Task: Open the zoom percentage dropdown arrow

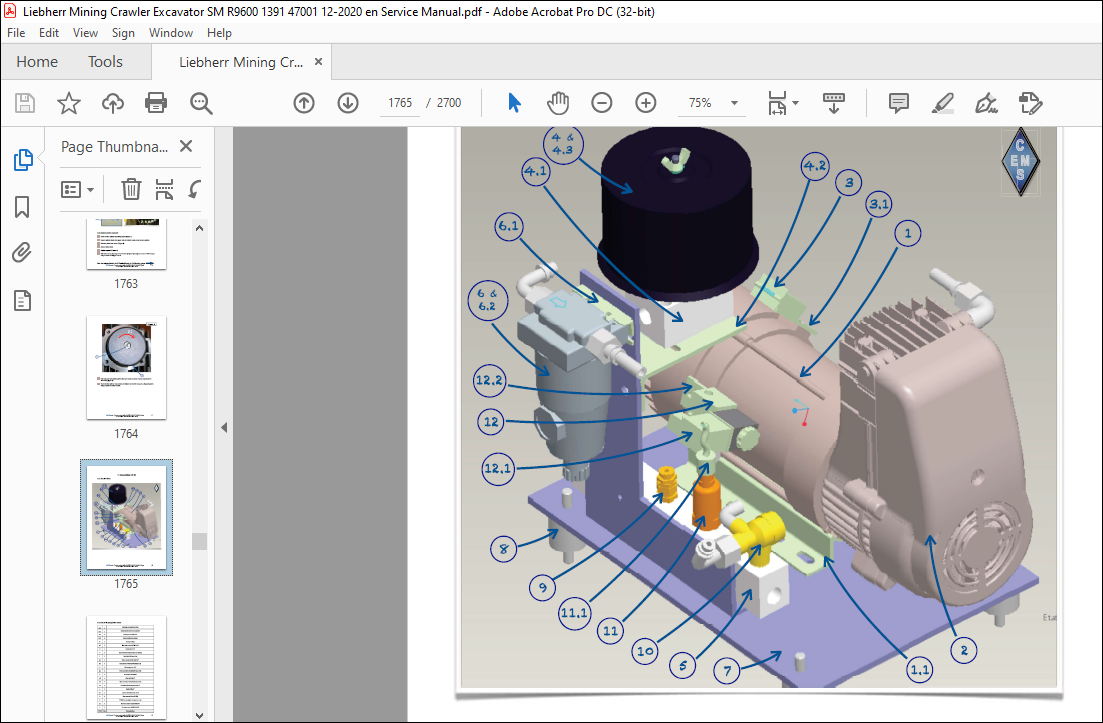Action: [734, 103]
